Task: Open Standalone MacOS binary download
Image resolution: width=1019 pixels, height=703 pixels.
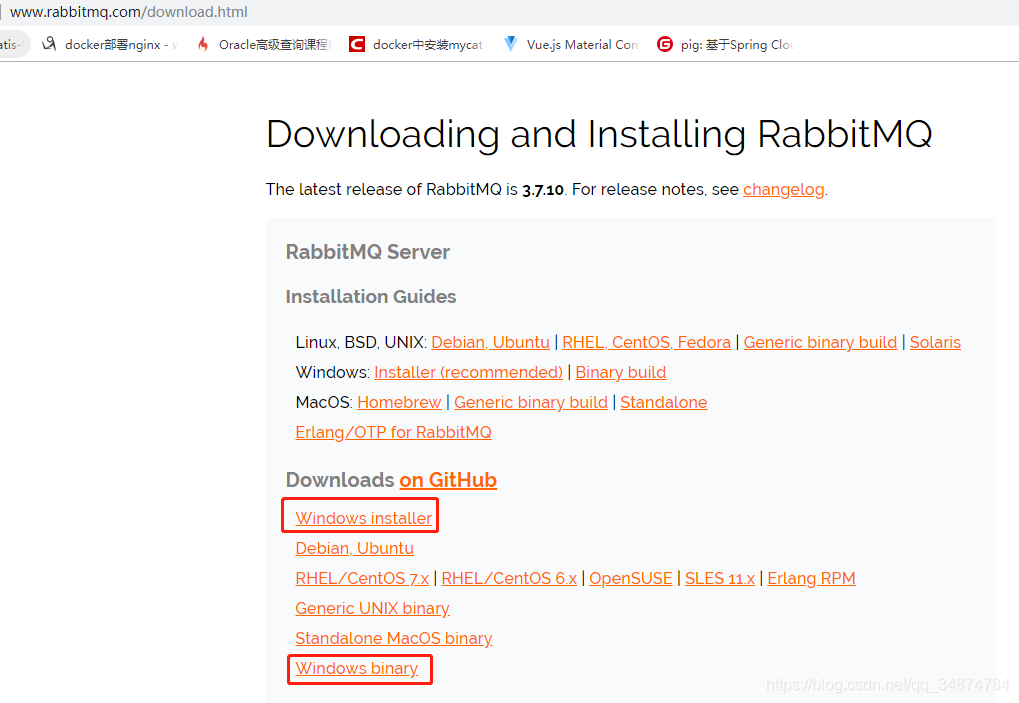Action: (394, 638)
